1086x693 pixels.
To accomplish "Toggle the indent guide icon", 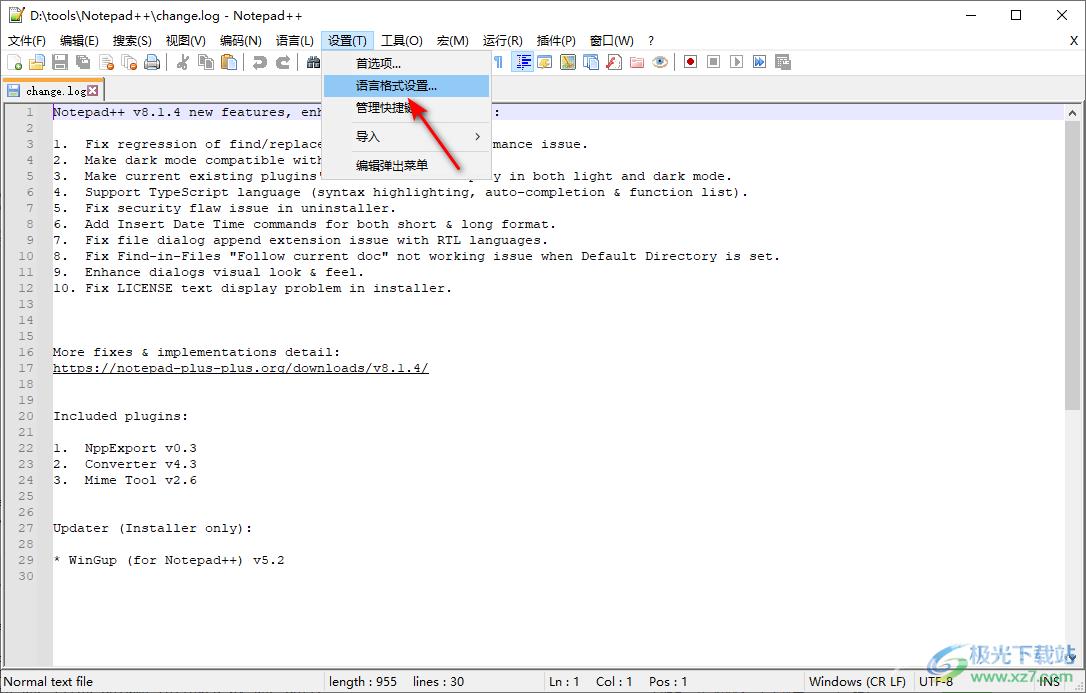I will 522,62.
